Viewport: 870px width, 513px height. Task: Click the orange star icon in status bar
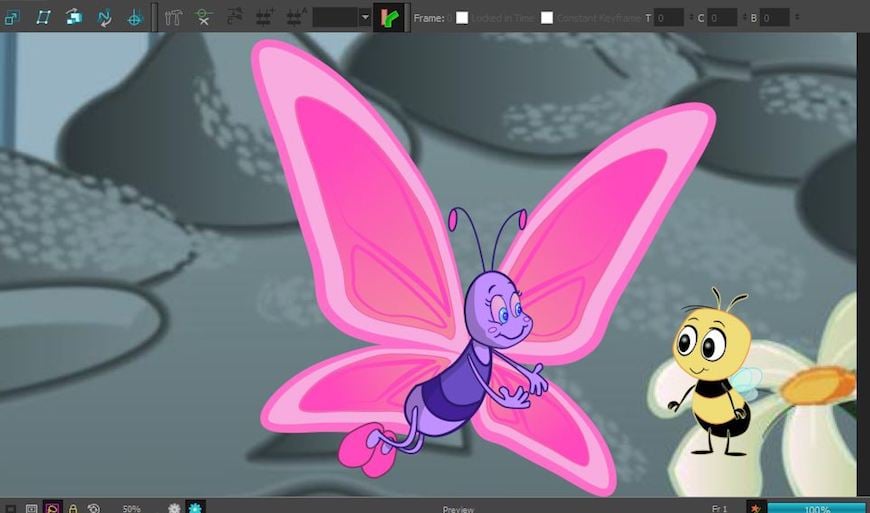point(755,507)
